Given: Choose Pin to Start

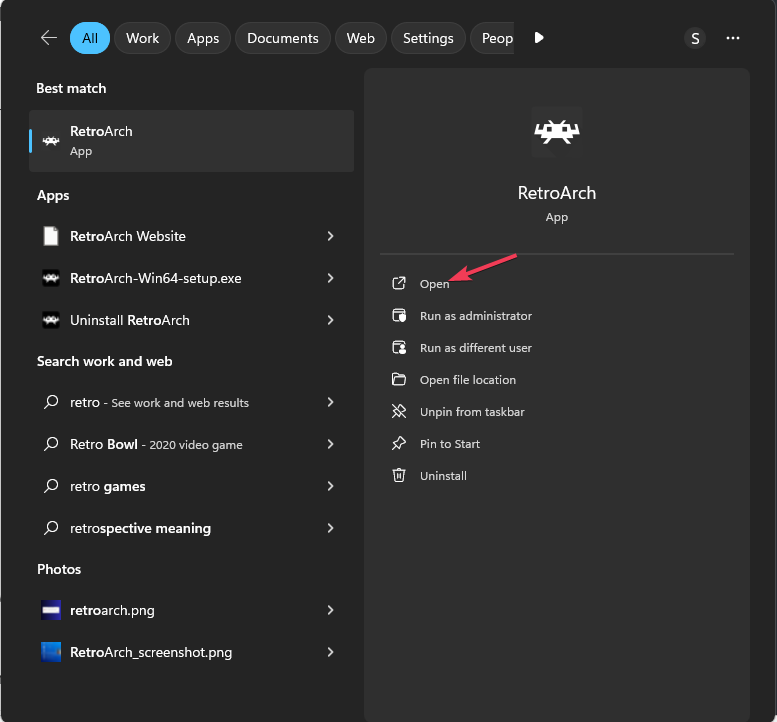Looking at the screenshot, I should click(x=449, y=444).
